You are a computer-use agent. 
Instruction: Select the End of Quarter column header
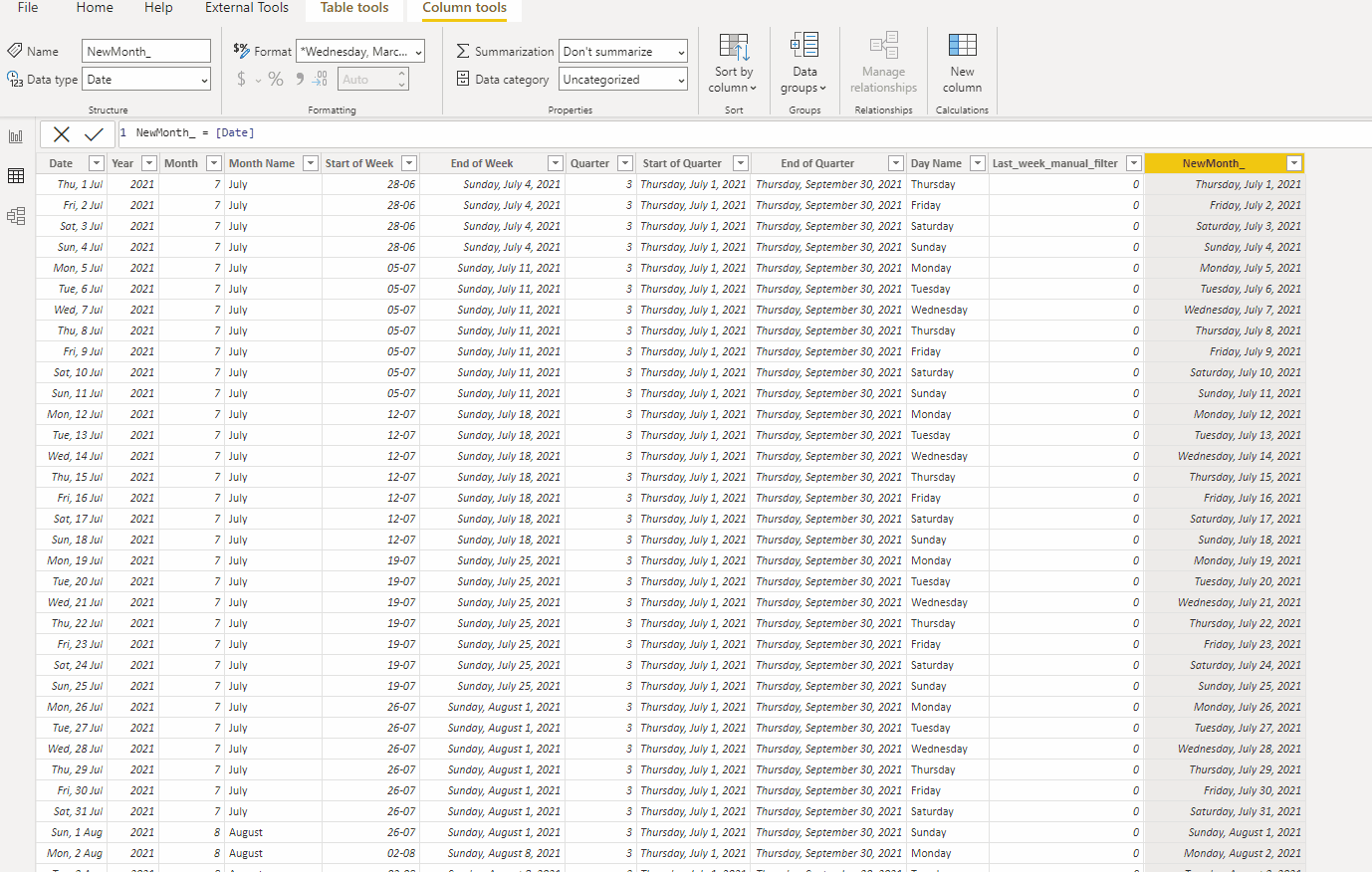tap(817, 163)
